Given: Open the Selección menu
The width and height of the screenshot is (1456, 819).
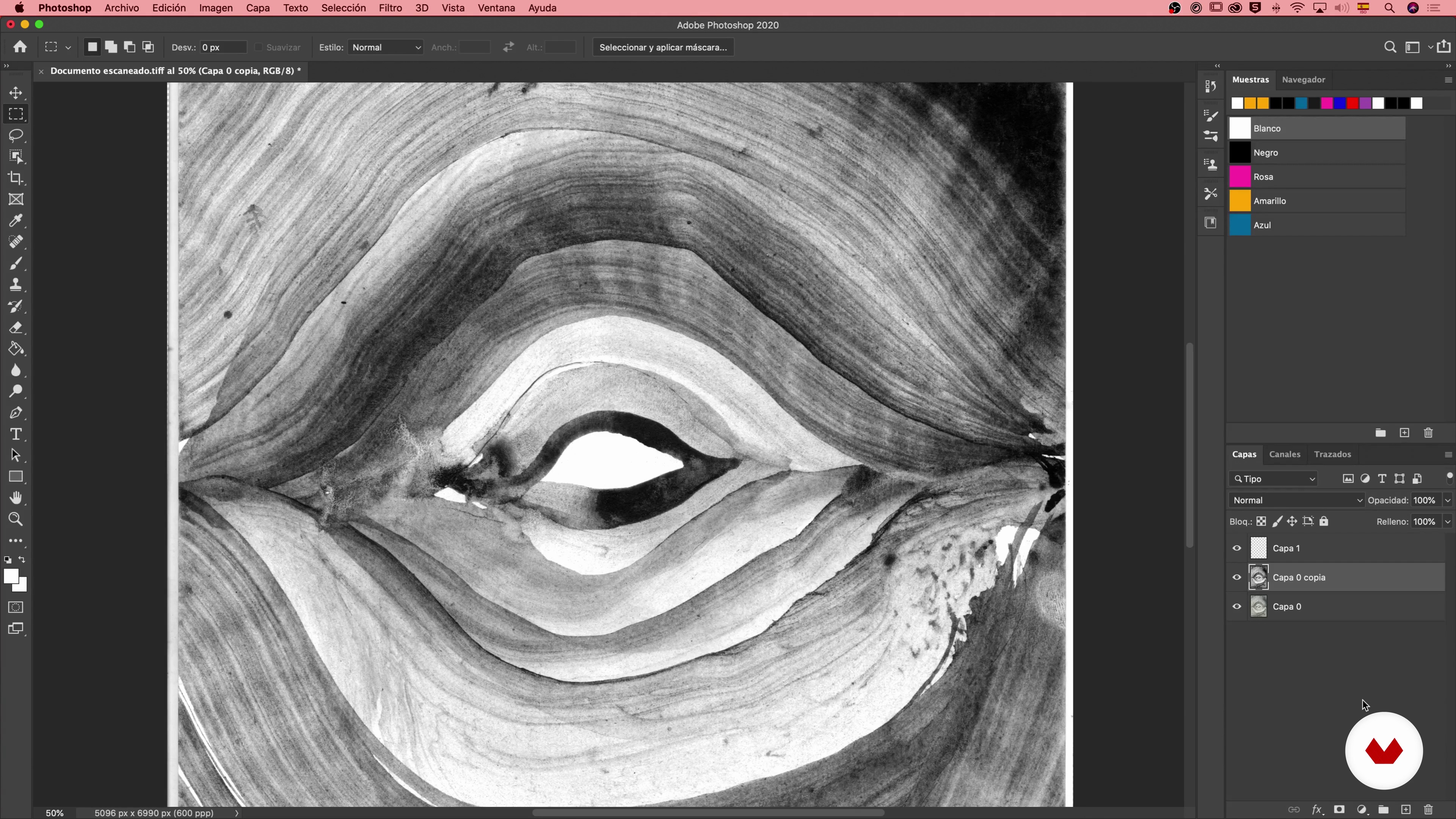Looking at the screenshot, I should click(344, 8).
